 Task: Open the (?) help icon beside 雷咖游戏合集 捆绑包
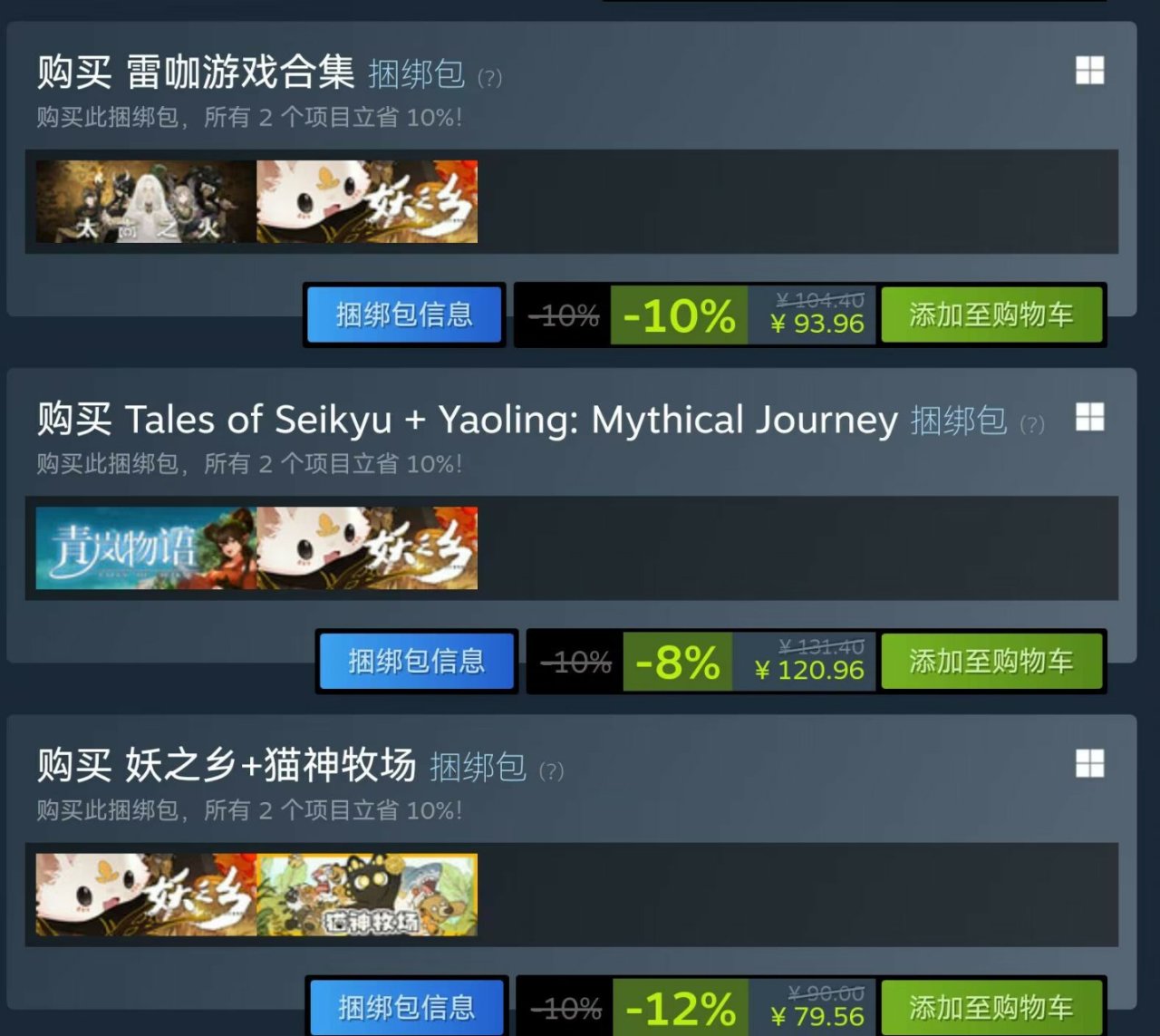[x=489, y=78]
